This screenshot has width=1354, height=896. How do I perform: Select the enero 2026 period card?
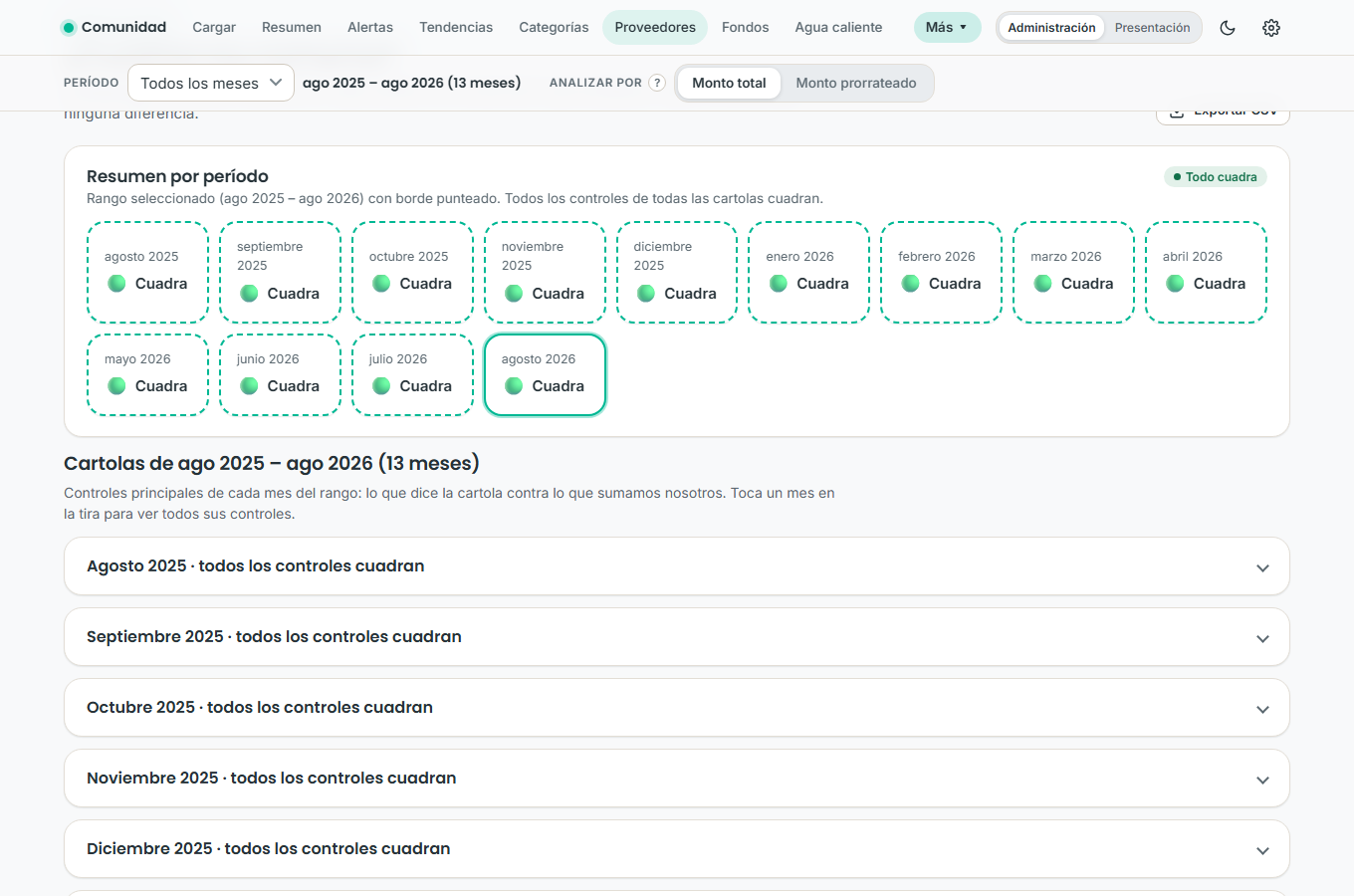coord(809,272)
